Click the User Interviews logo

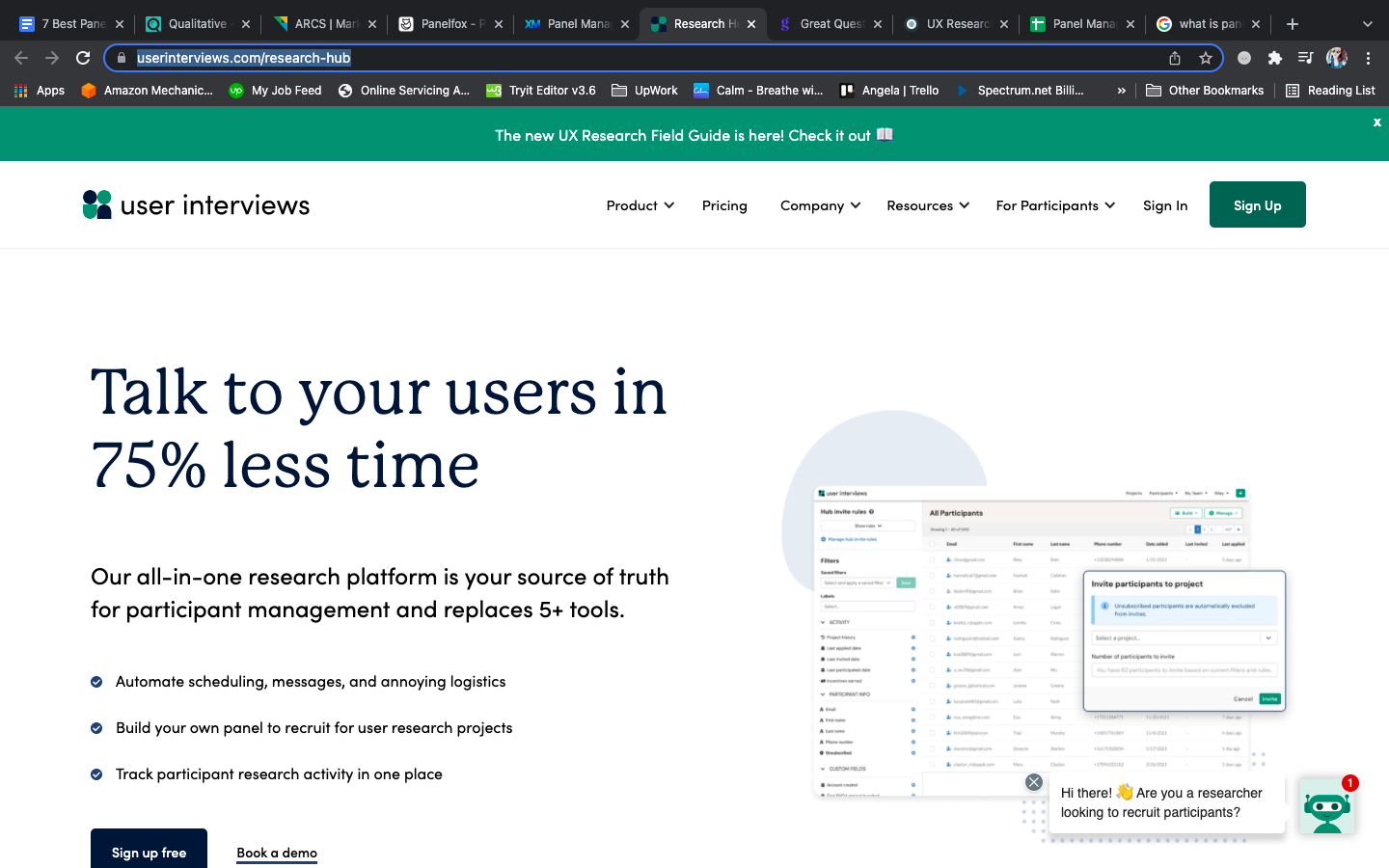tap(196, 204)
